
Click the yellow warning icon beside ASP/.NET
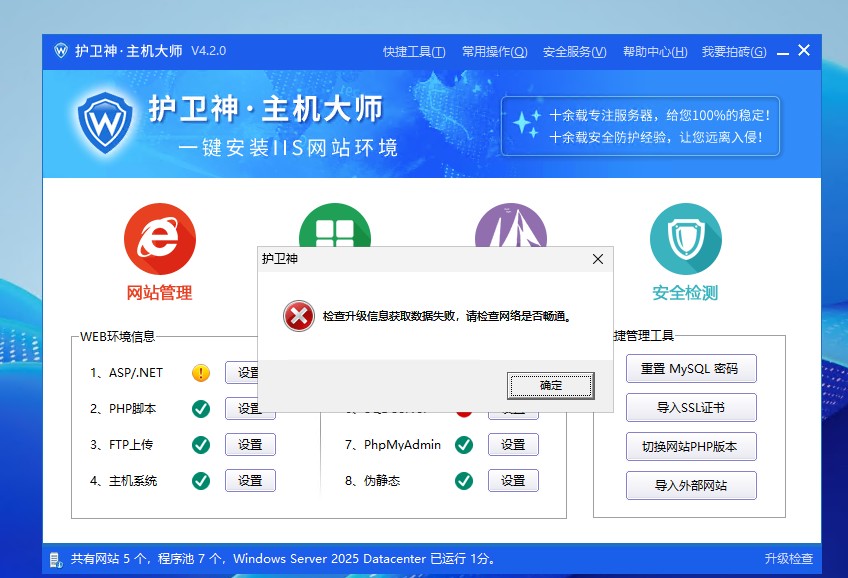pos(201,373)
